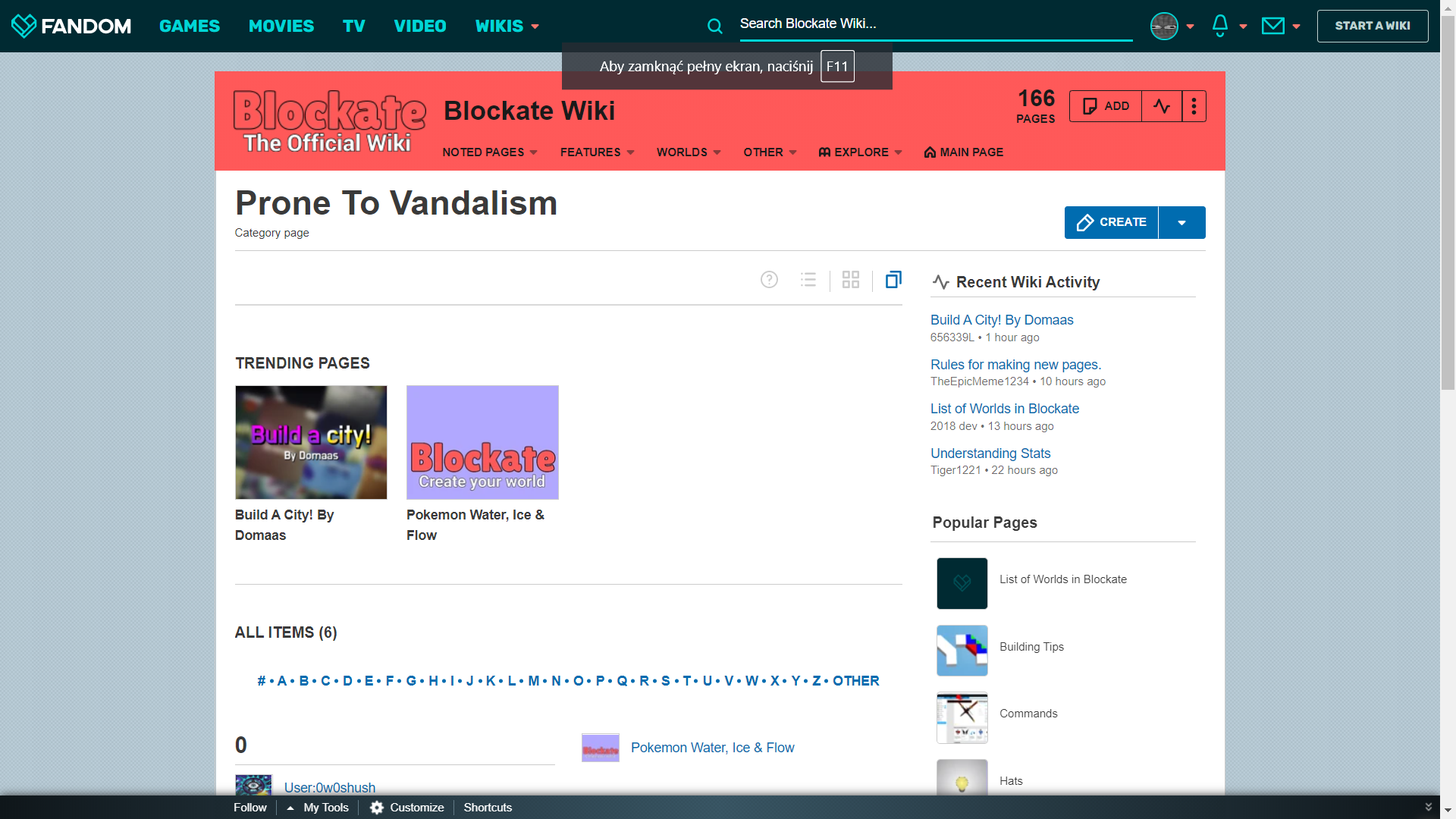1456x819 pixels.
Task: Click the stacked pages view icon
Action: tap(893, 280)
